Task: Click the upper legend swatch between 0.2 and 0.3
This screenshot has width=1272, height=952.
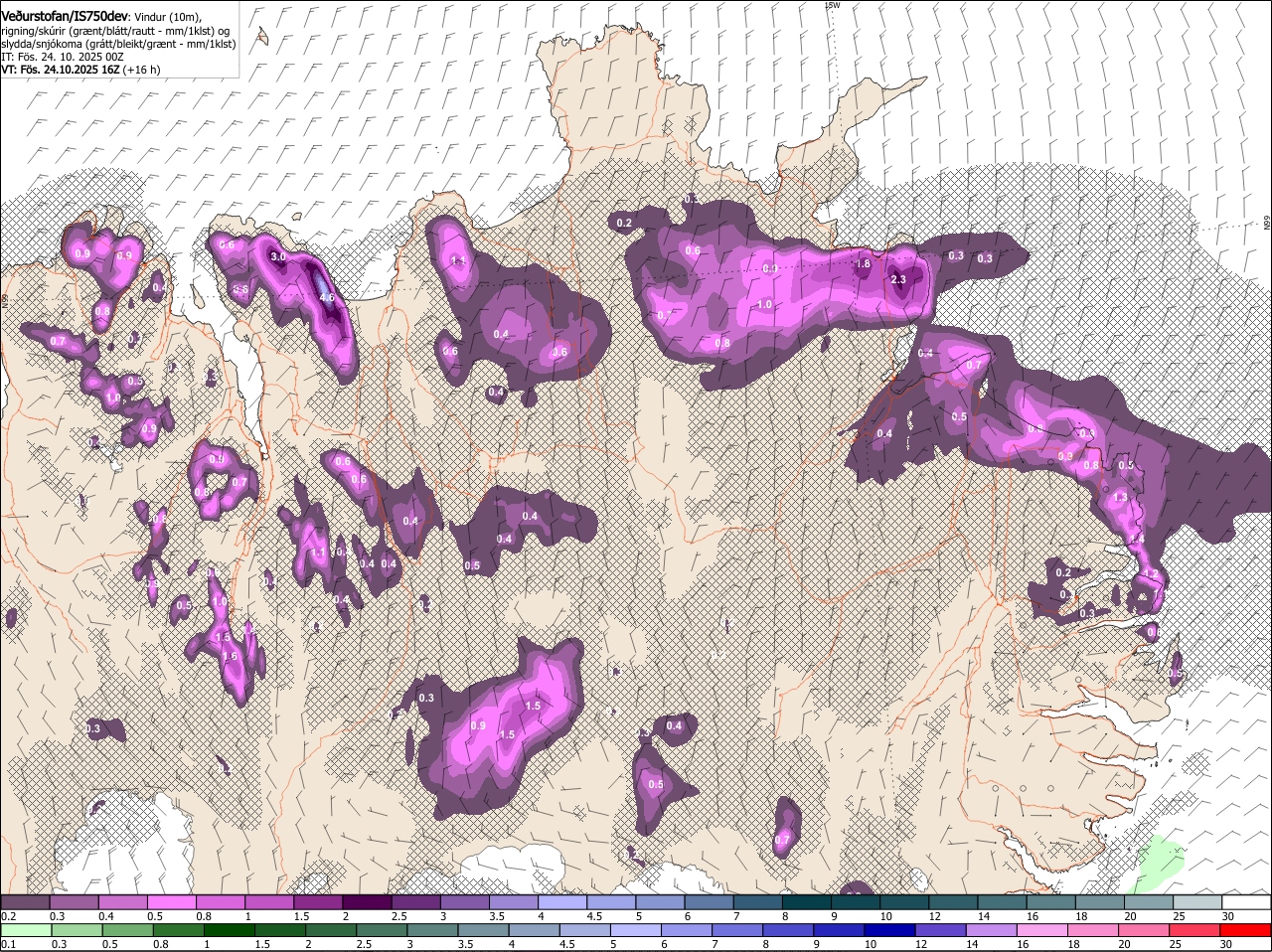Action: [x=25, y=902]
